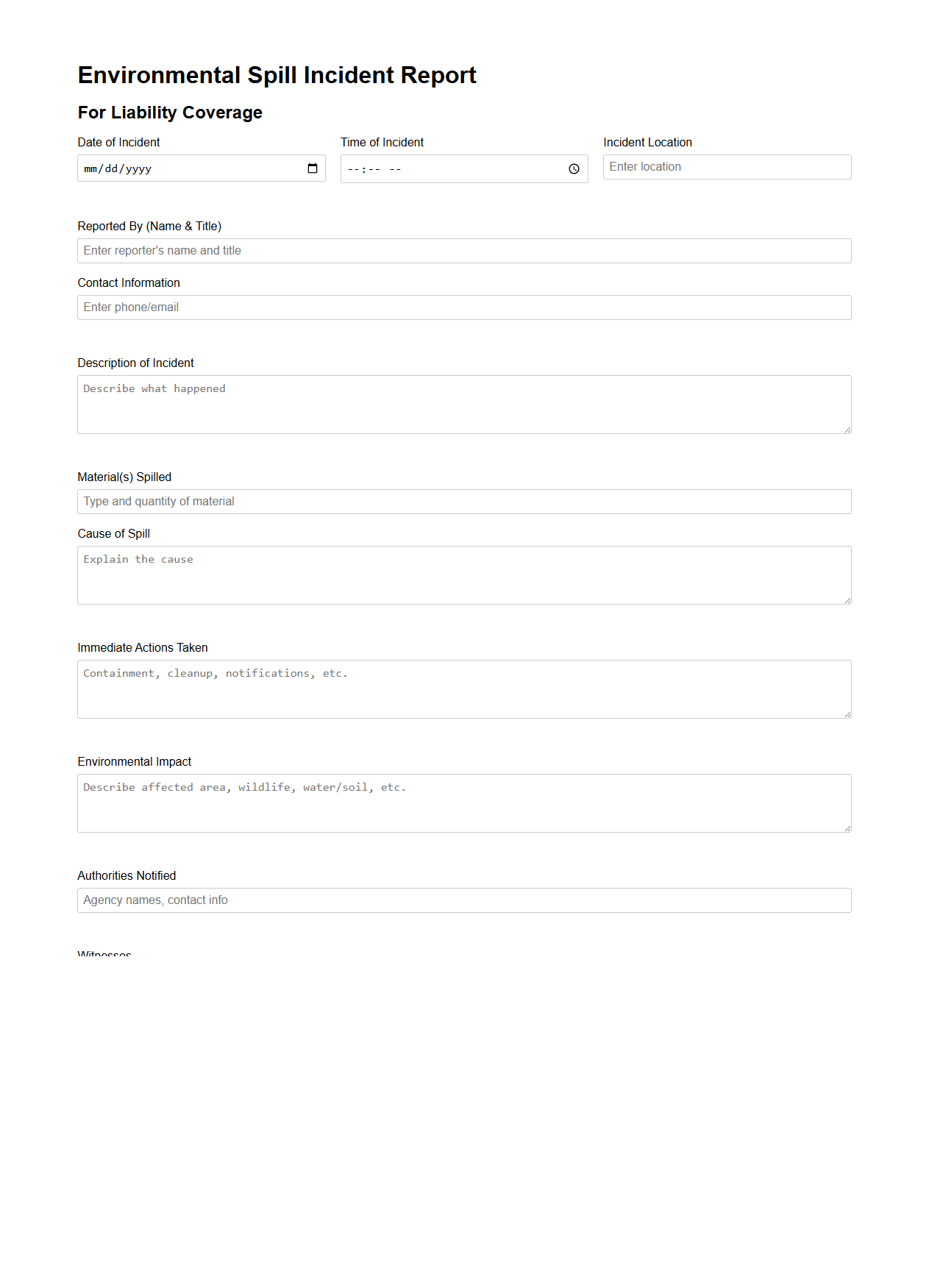Click the Environmental Spill Incident Report heading
This screenshot has height=1288, width=929.
tap(277, 75)
